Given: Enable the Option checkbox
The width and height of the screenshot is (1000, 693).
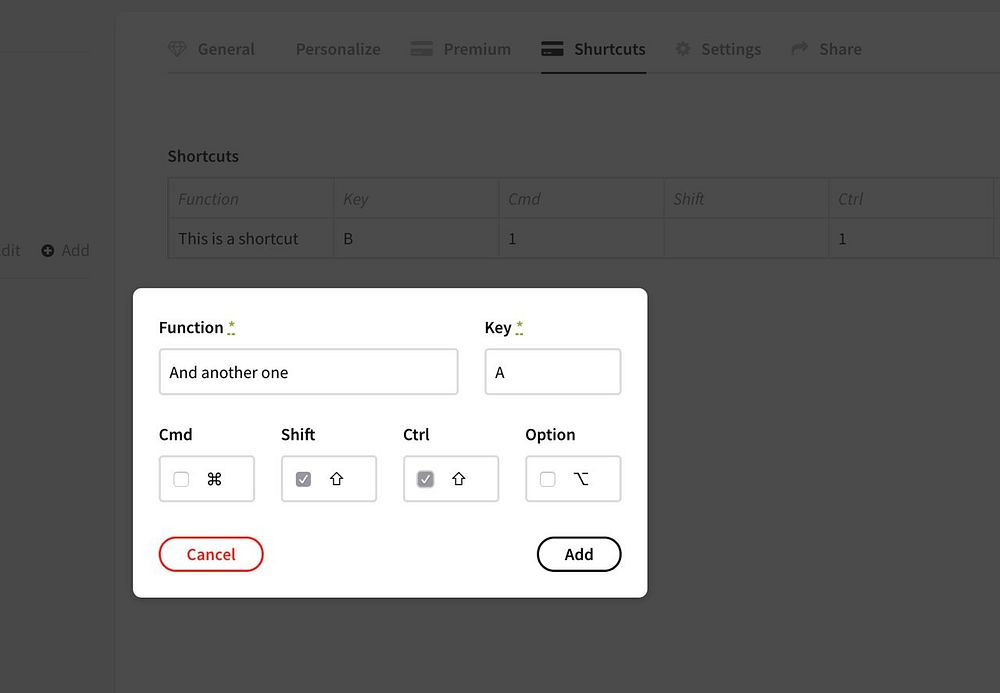Looking at the screenshot, I should 547,479.
